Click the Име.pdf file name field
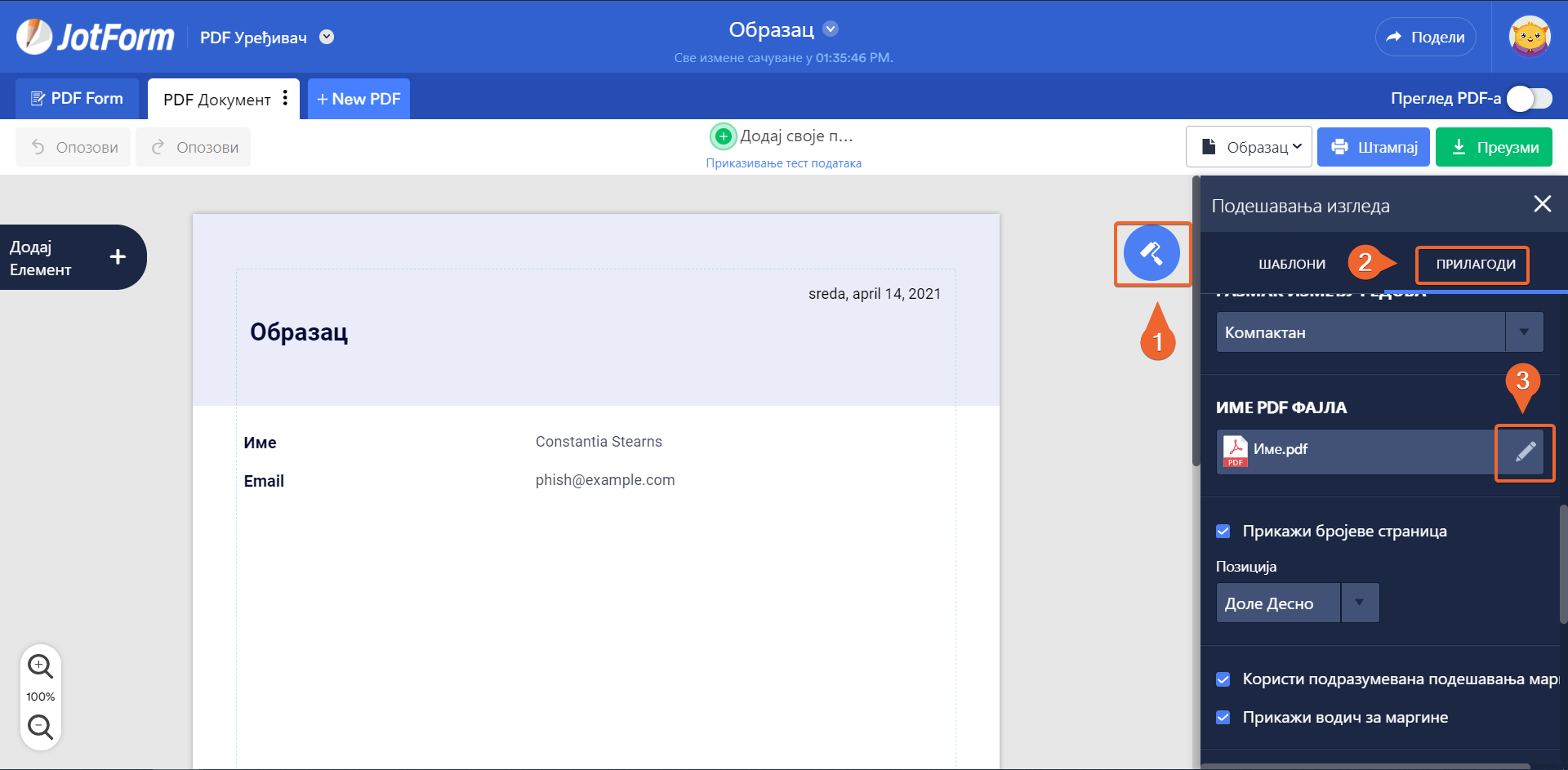Screen dimensions: 1568x770 click(1356, 452)
